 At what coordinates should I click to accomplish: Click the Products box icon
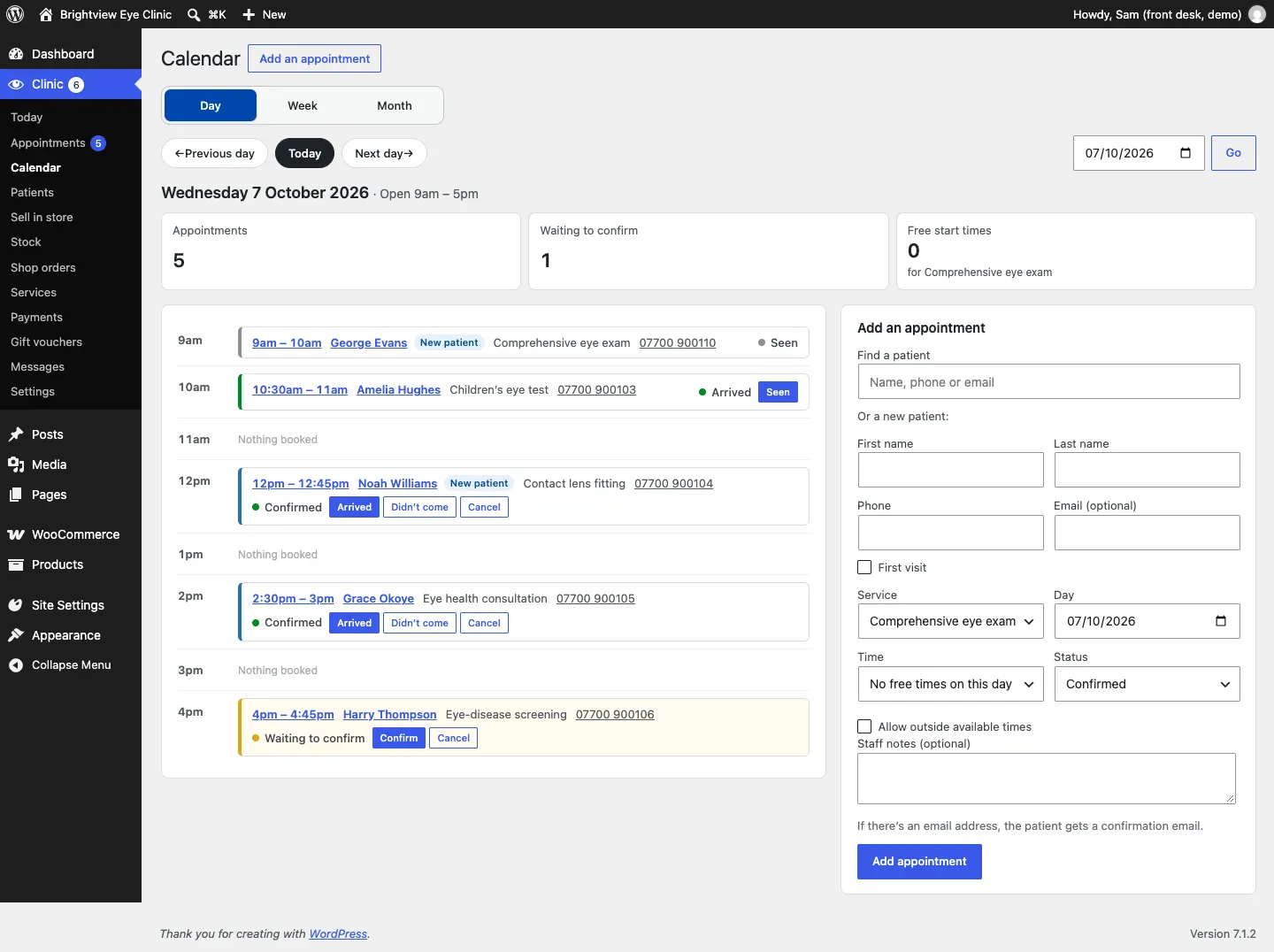point(16,564)
